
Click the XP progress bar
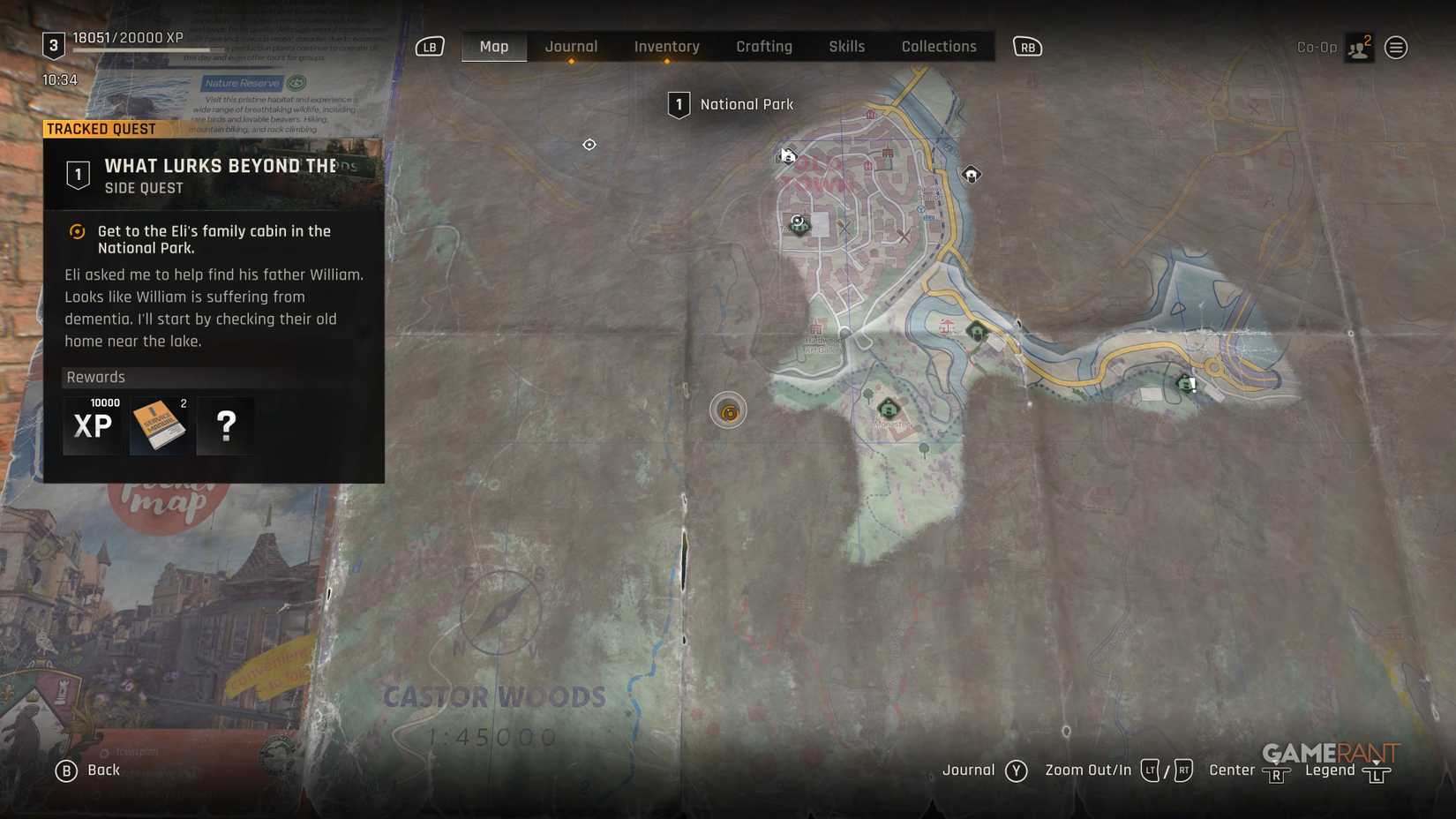[141, 51]
